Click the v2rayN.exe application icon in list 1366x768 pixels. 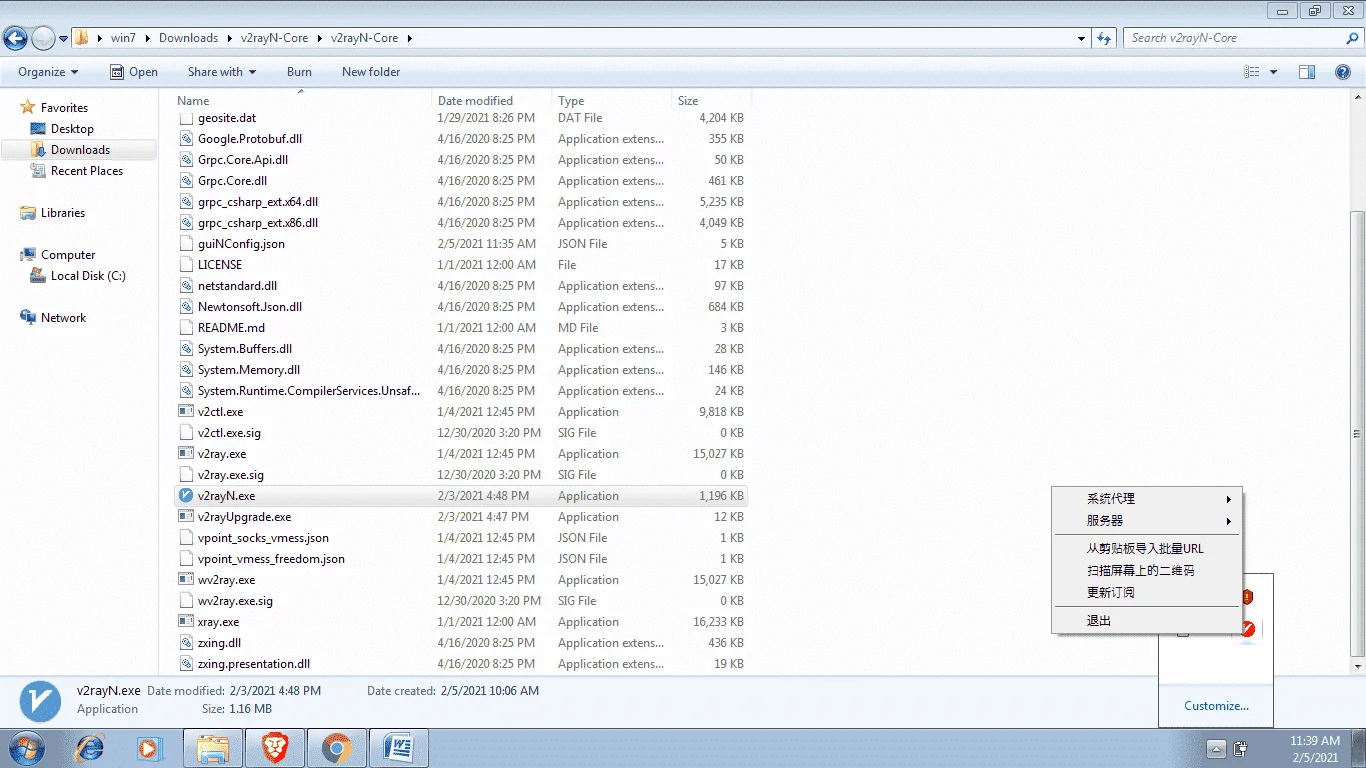click(185, 496)
